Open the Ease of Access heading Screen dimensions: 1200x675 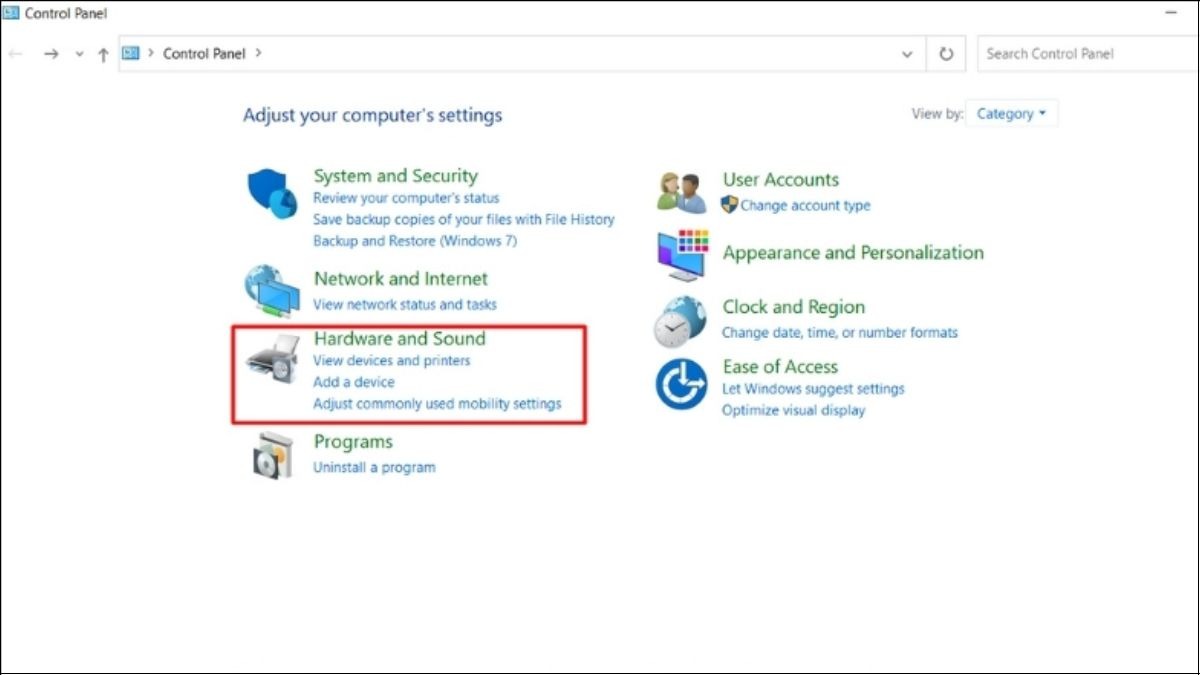pyautogui.click(x=780, y=367)
